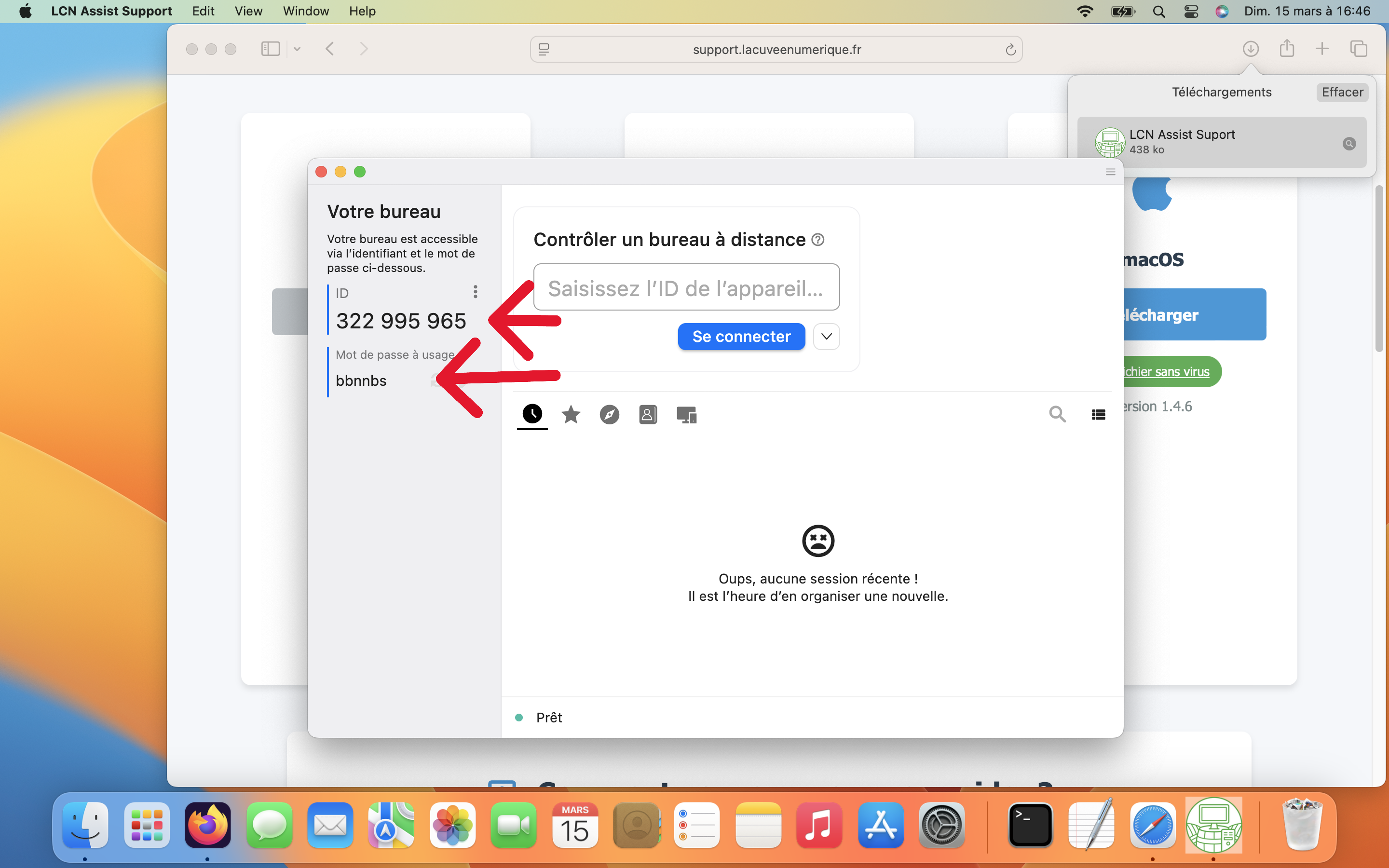Open the discovered devices compass tab

click(x=609, y=415)
